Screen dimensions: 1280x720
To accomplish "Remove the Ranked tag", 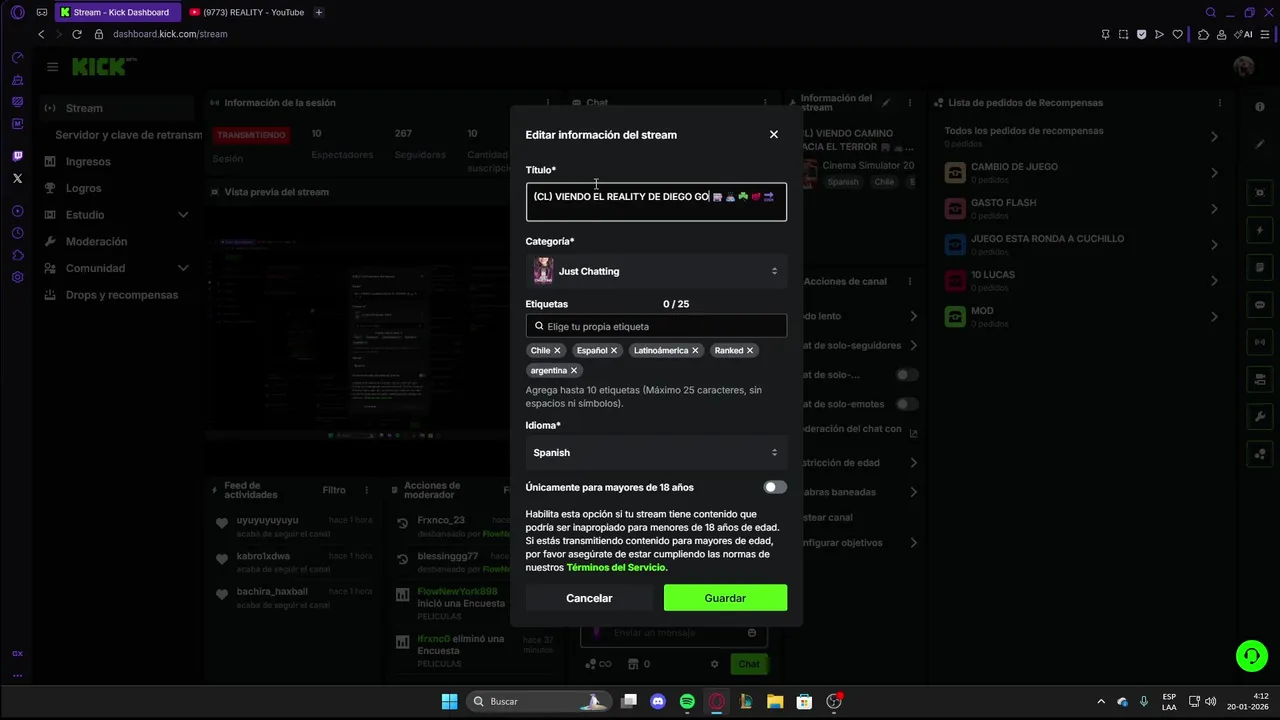I will coord(750,351).
